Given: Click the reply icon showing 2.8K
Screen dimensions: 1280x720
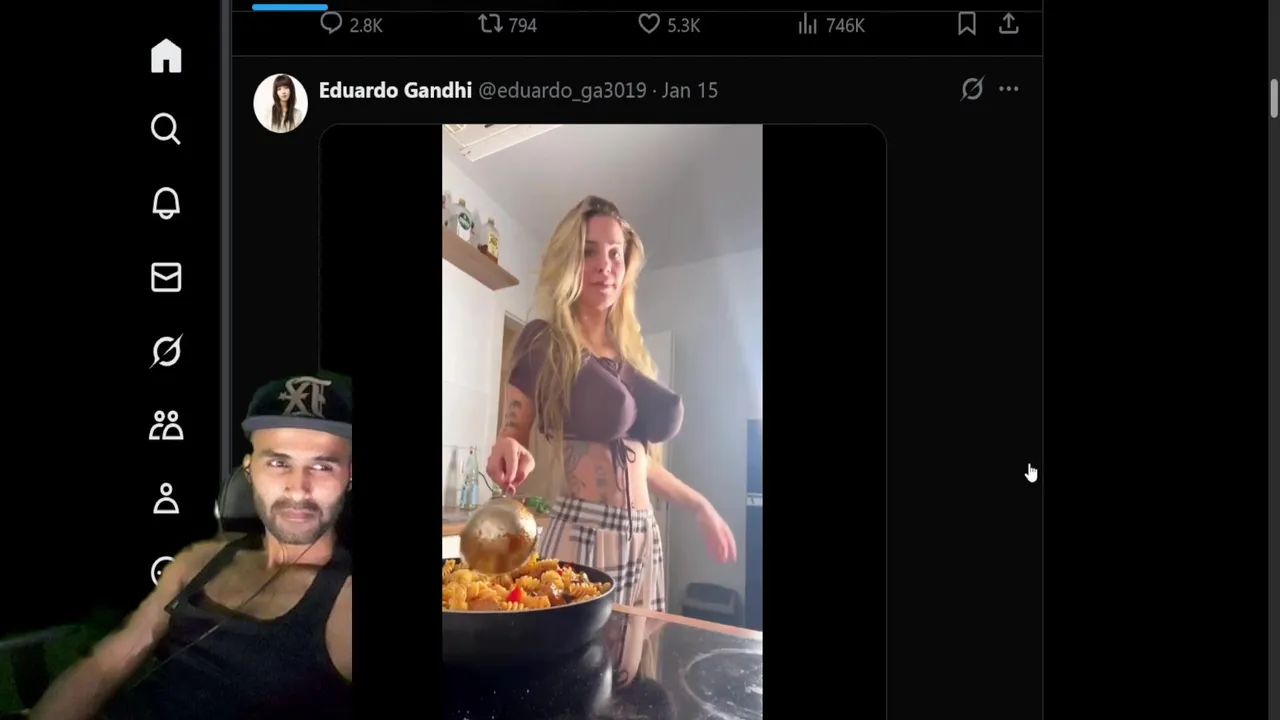Looking at the screenshot, I should coord(351,24).
